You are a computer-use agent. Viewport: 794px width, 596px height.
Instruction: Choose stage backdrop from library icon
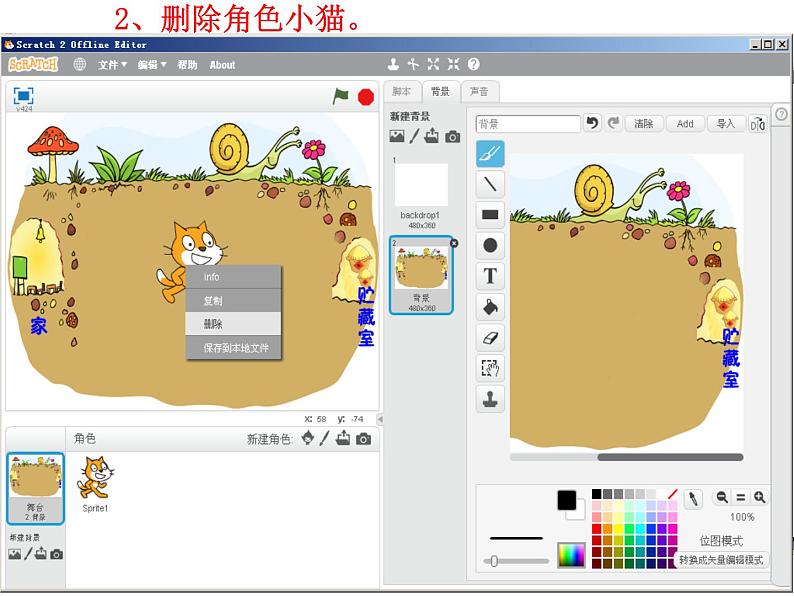pyautogui.click(x=14, y=554)
